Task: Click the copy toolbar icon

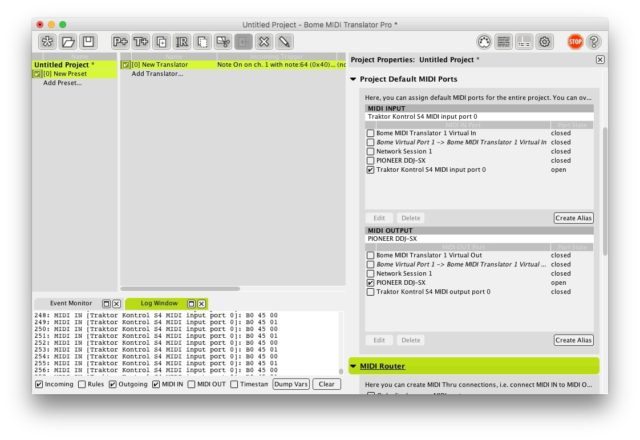Action: 202,42
